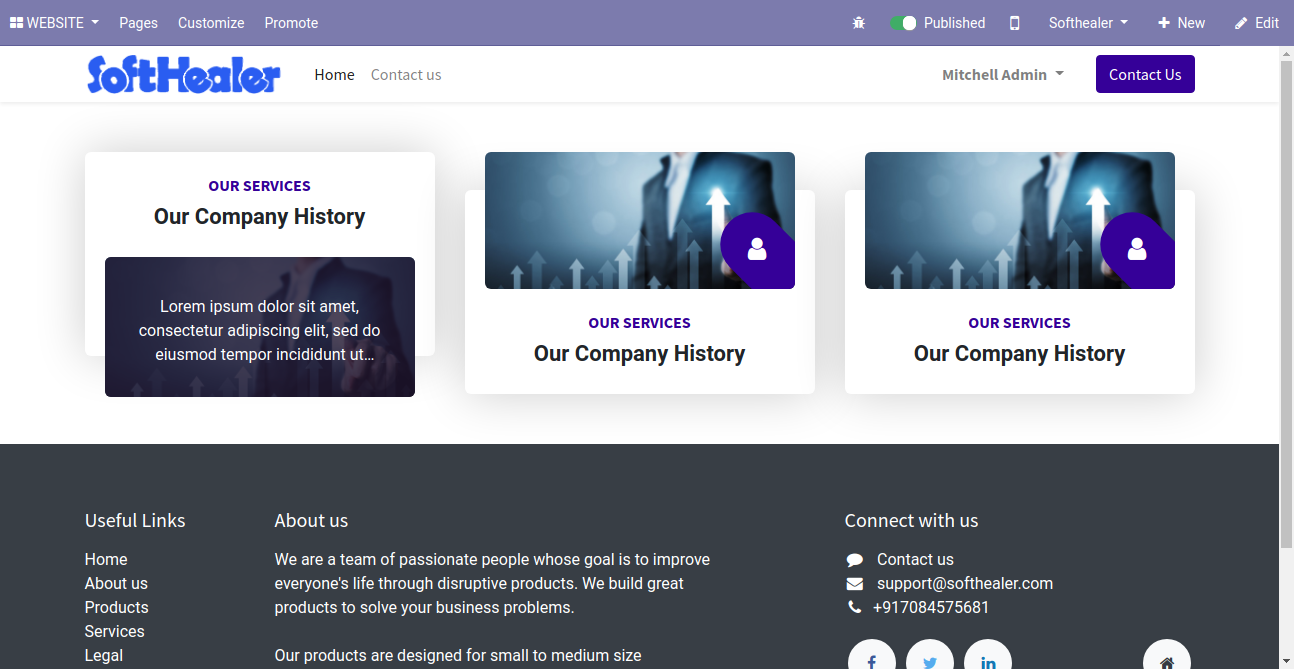Open the LinkedIn social icon
1294x669 pixels.
pyautogui.click(x=988, y=654)
